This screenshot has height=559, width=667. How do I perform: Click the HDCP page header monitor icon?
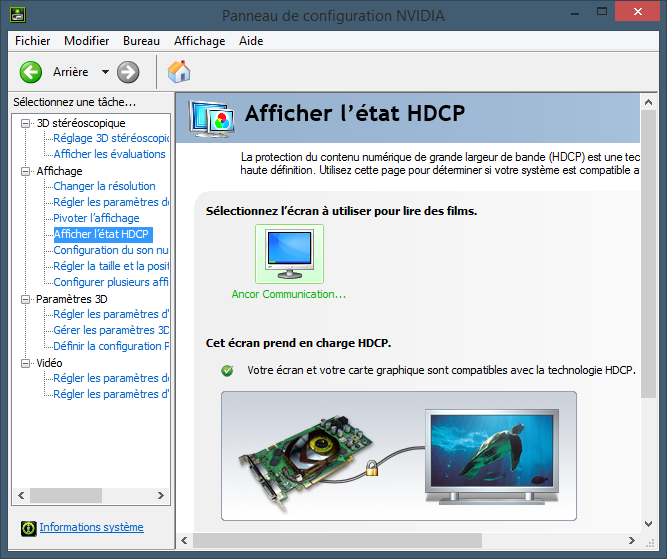212,119
